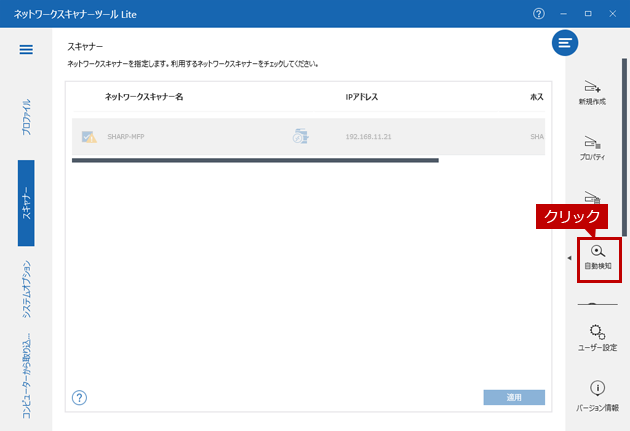Open プロパティ for the scanner

(592, 148)
